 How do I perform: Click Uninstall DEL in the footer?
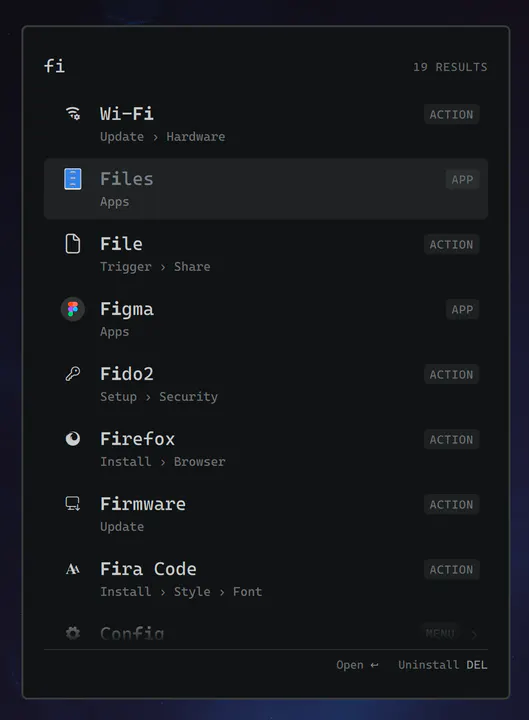tap(443, 665)
